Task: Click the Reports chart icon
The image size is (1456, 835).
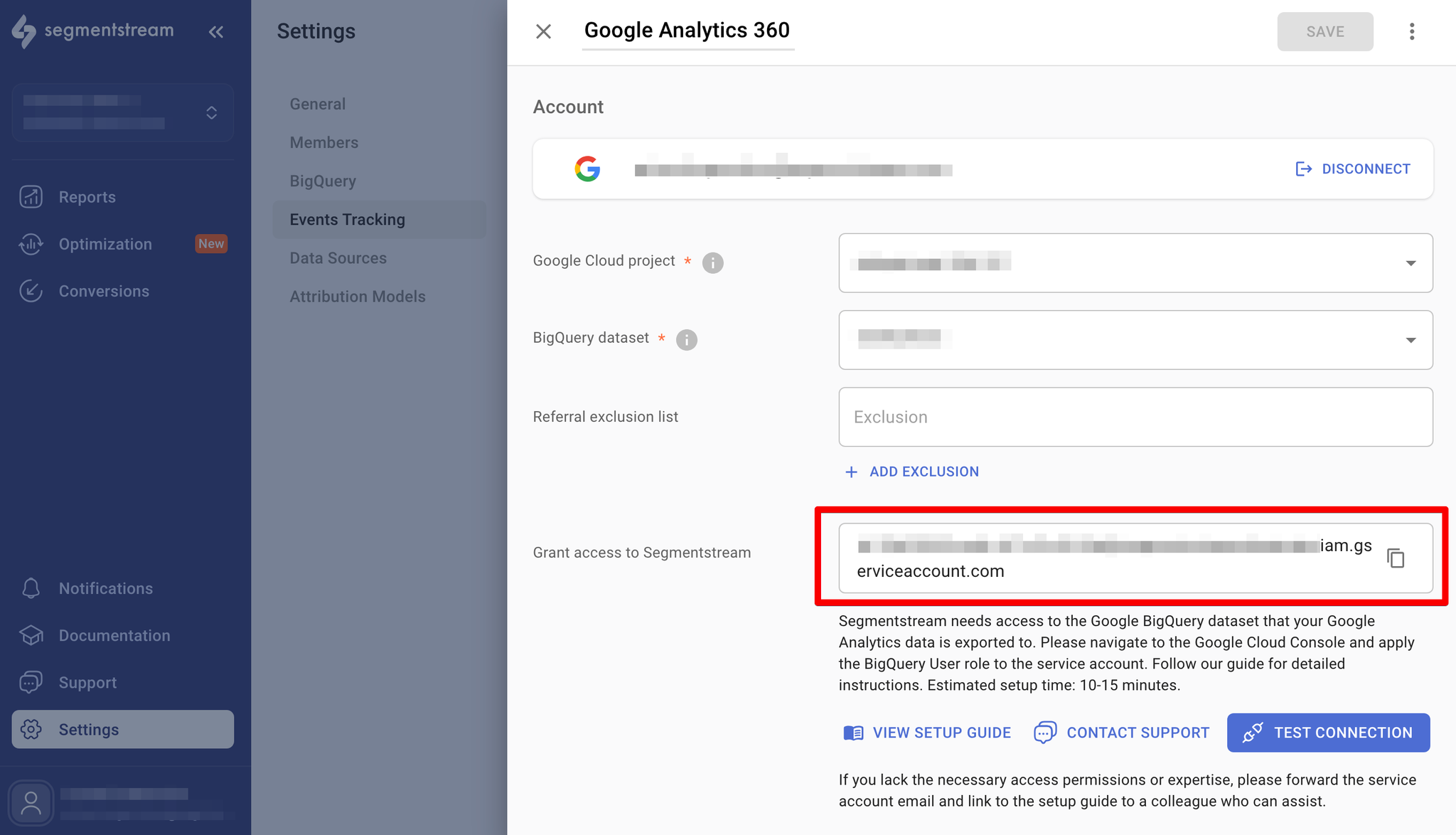Action: coord(31,197)
